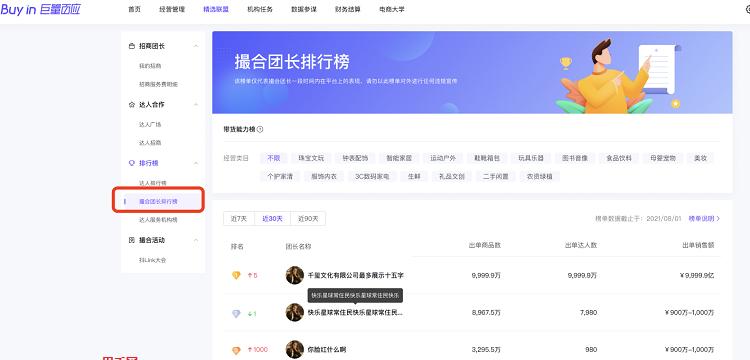Open 抖Link大会 in the sidebar
750x360 pixels.
153,260
